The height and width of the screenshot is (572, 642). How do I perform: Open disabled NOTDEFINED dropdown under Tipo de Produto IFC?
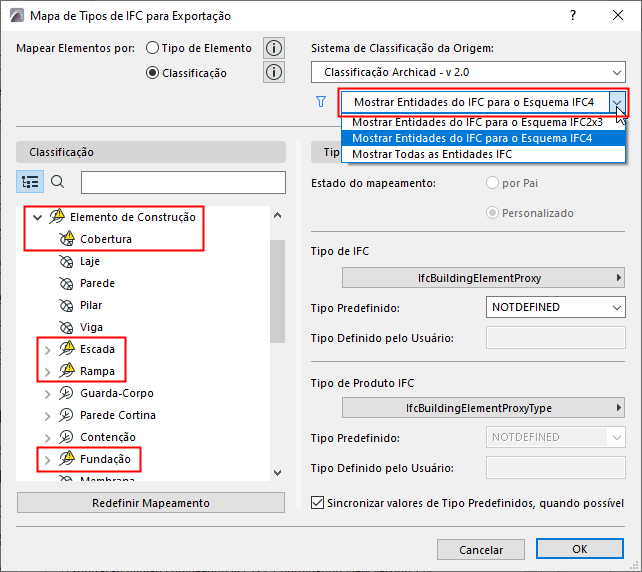pyautogui.click(x=556, y=437)
